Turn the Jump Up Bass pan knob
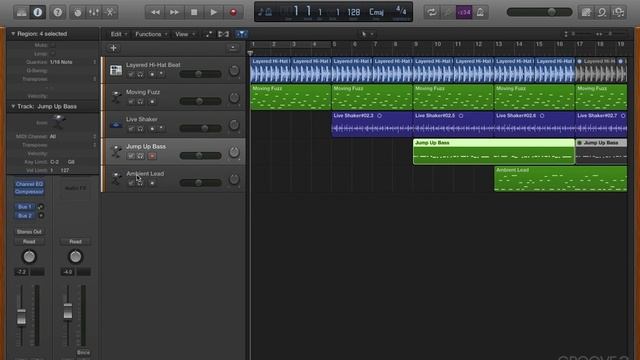Image resolution: width=640 pixels, height=360 pixels. (x=234, y=152)
